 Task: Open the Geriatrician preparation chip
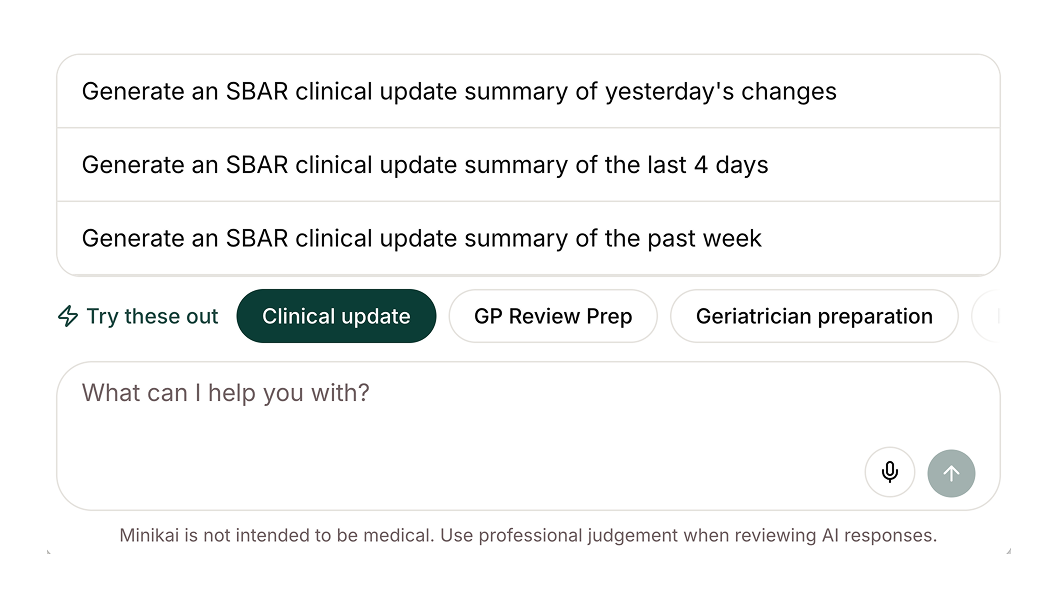click(814, 317)
